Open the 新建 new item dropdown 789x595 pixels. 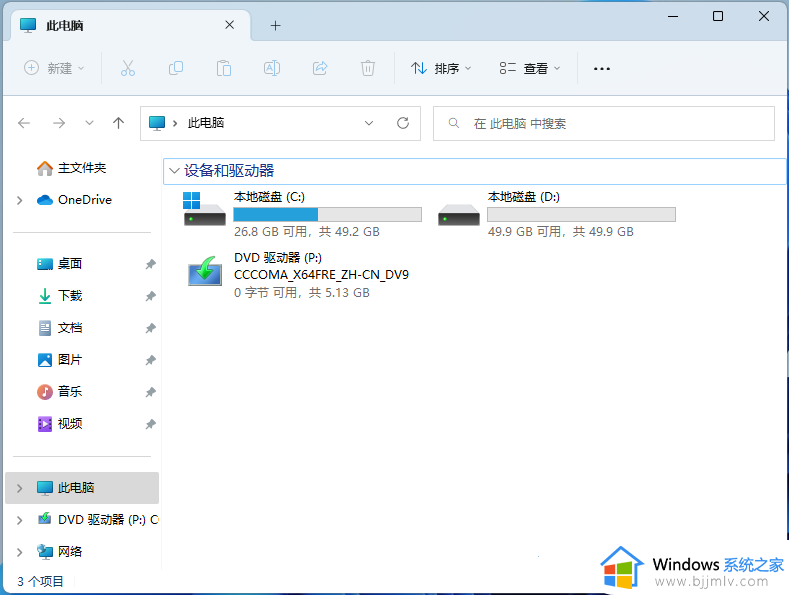(54, 68)
